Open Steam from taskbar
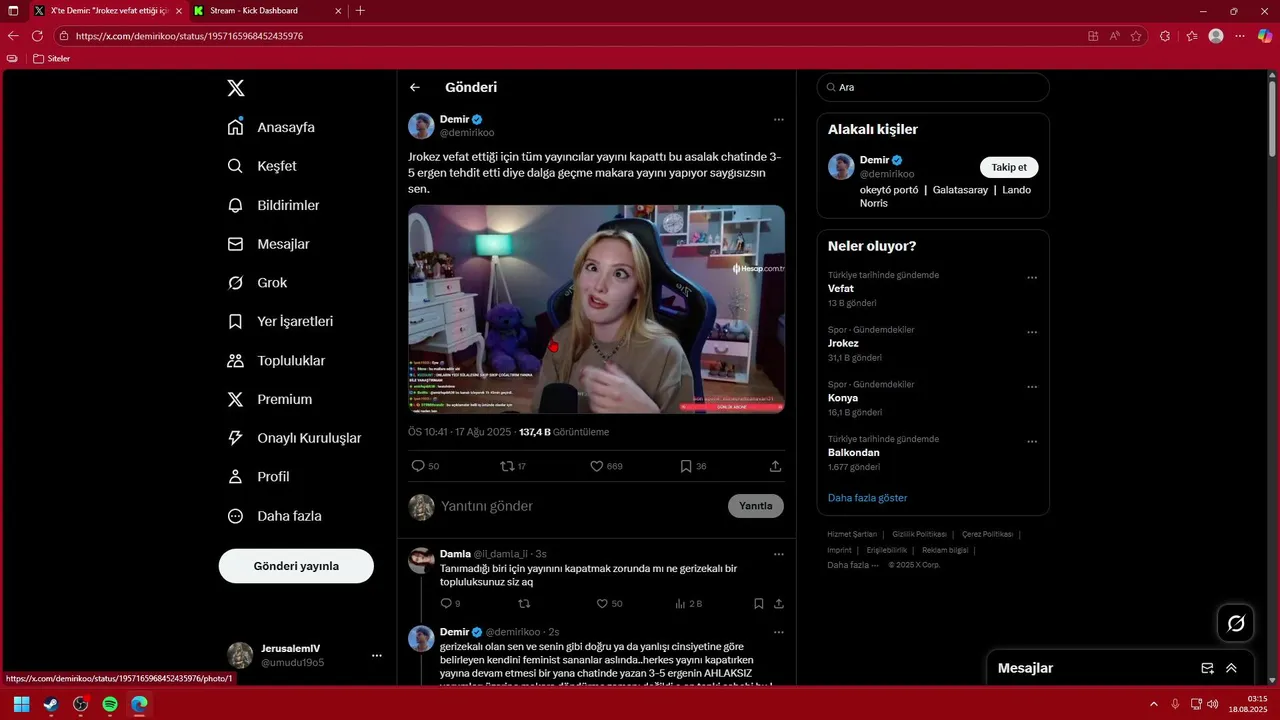 point(50,704)
